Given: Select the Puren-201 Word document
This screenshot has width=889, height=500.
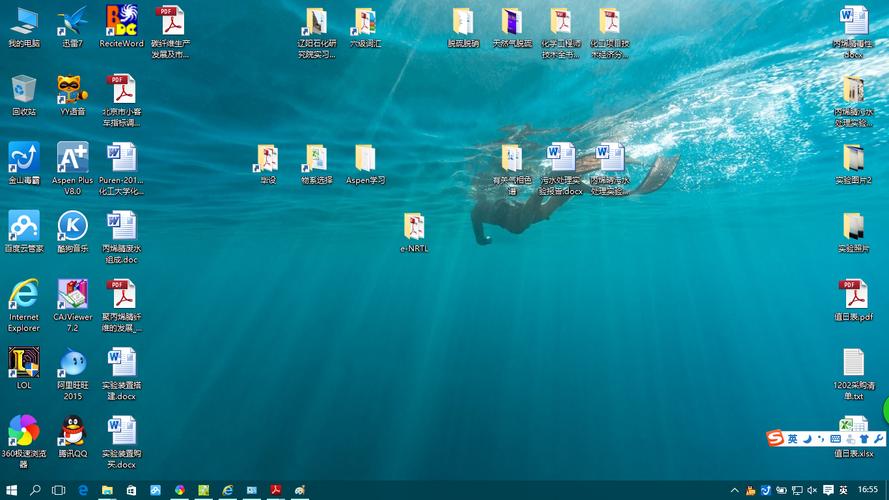Looking at the screenshot, I should tap(121, 168).
